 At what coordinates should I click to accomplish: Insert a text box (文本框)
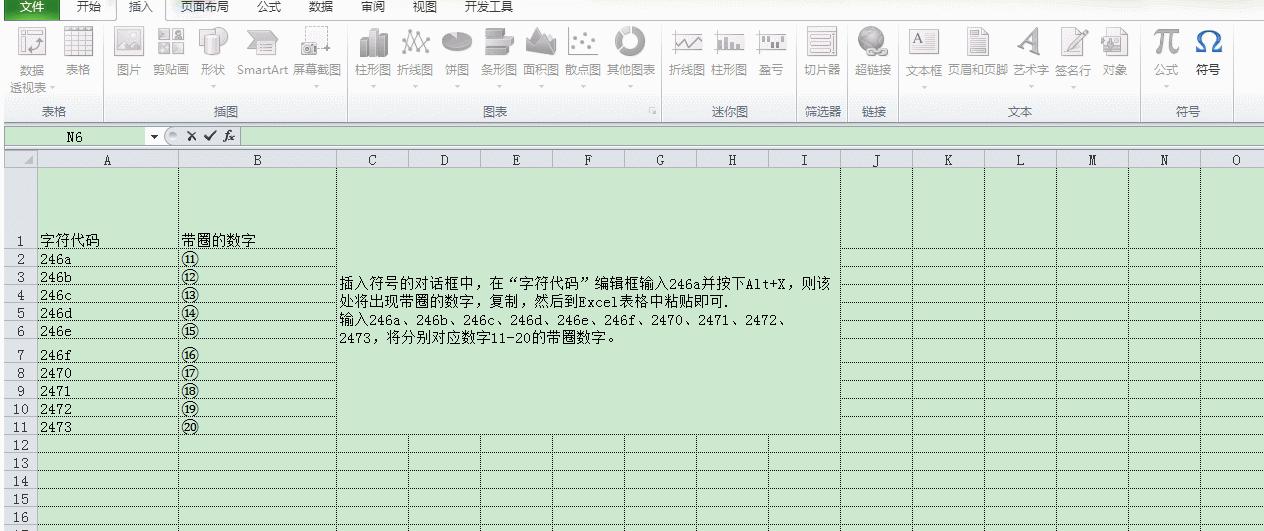coord(924,57)
